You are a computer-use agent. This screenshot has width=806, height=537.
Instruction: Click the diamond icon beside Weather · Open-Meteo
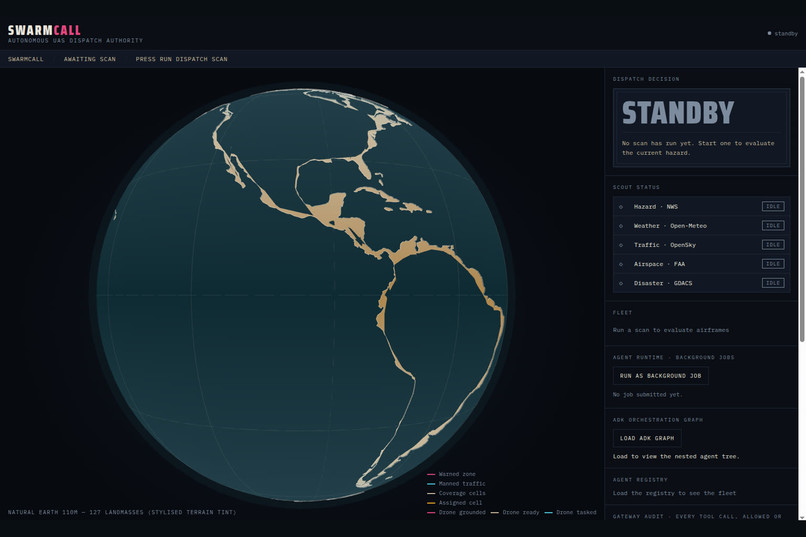620,226
